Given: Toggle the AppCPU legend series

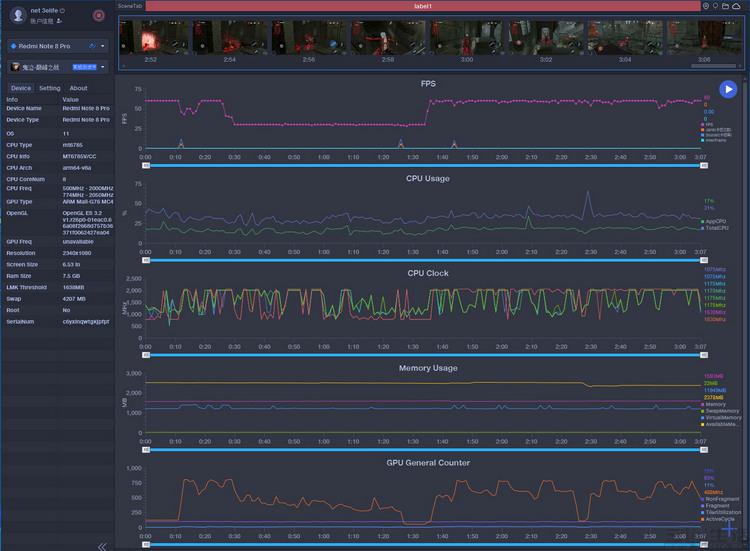Looking at the screenshot, I should (x=716, y=221).
